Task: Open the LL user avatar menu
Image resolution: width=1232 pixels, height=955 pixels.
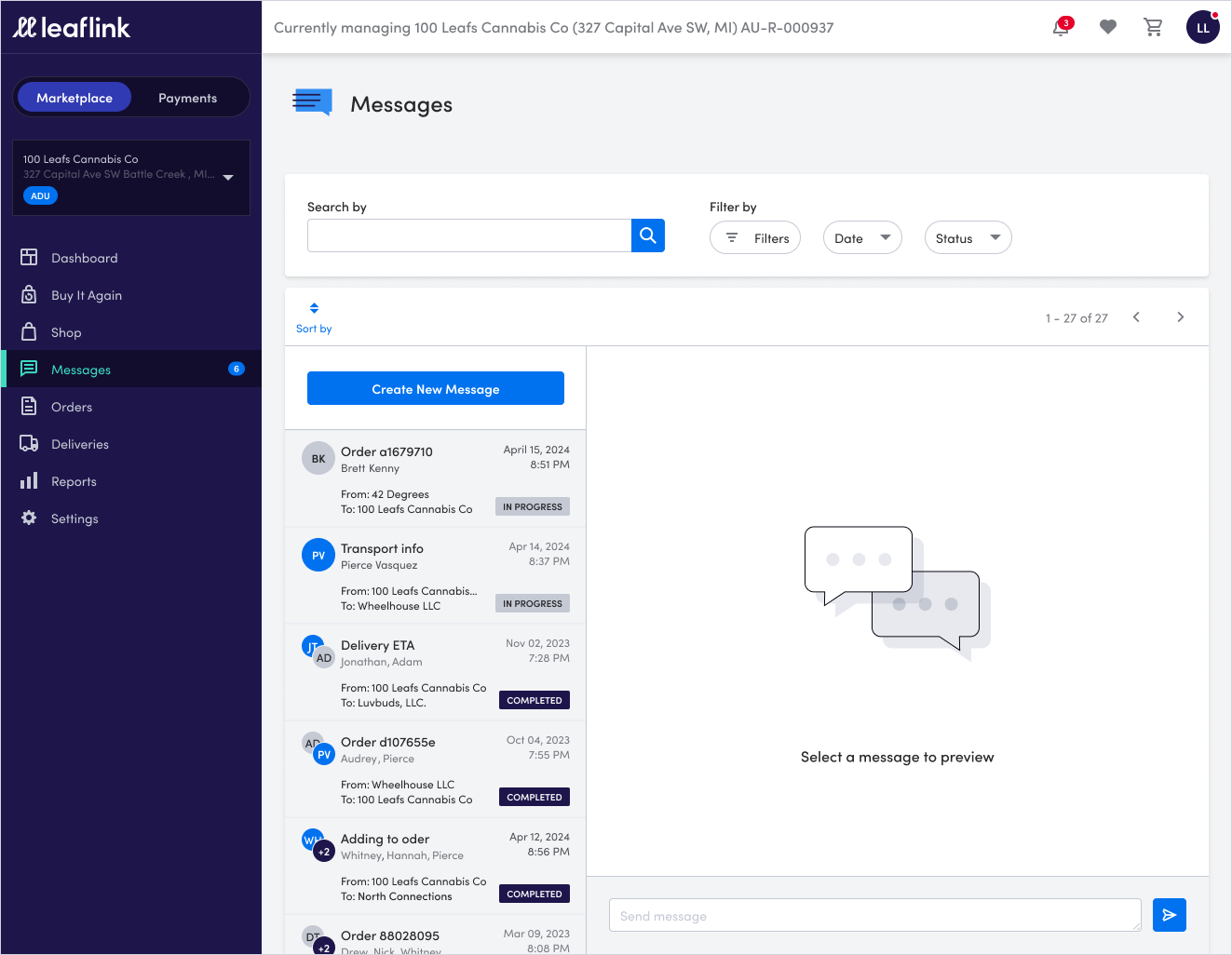Action: point(1202,27)
